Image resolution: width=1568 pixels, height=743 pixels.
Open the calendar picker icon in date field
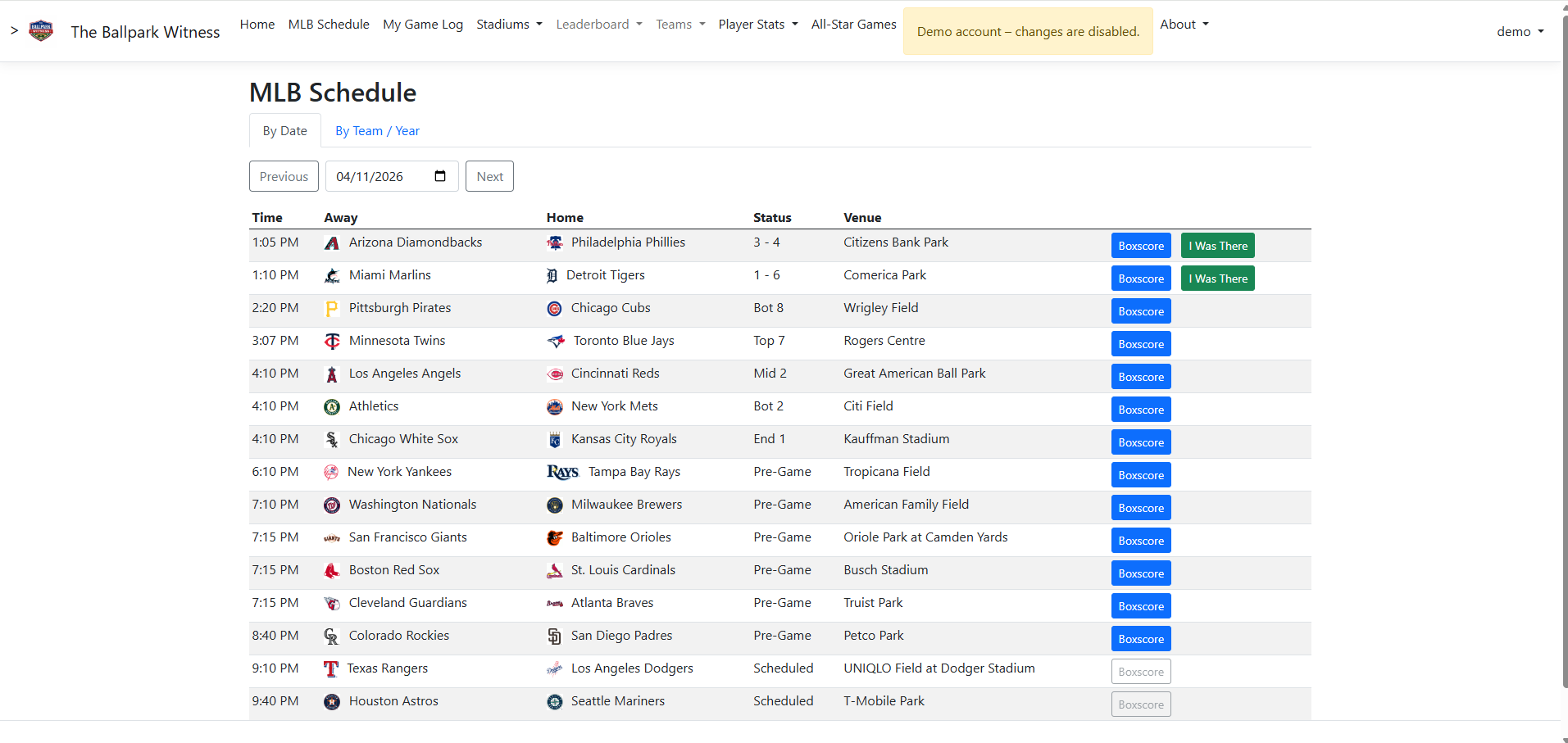pos(440,176)
